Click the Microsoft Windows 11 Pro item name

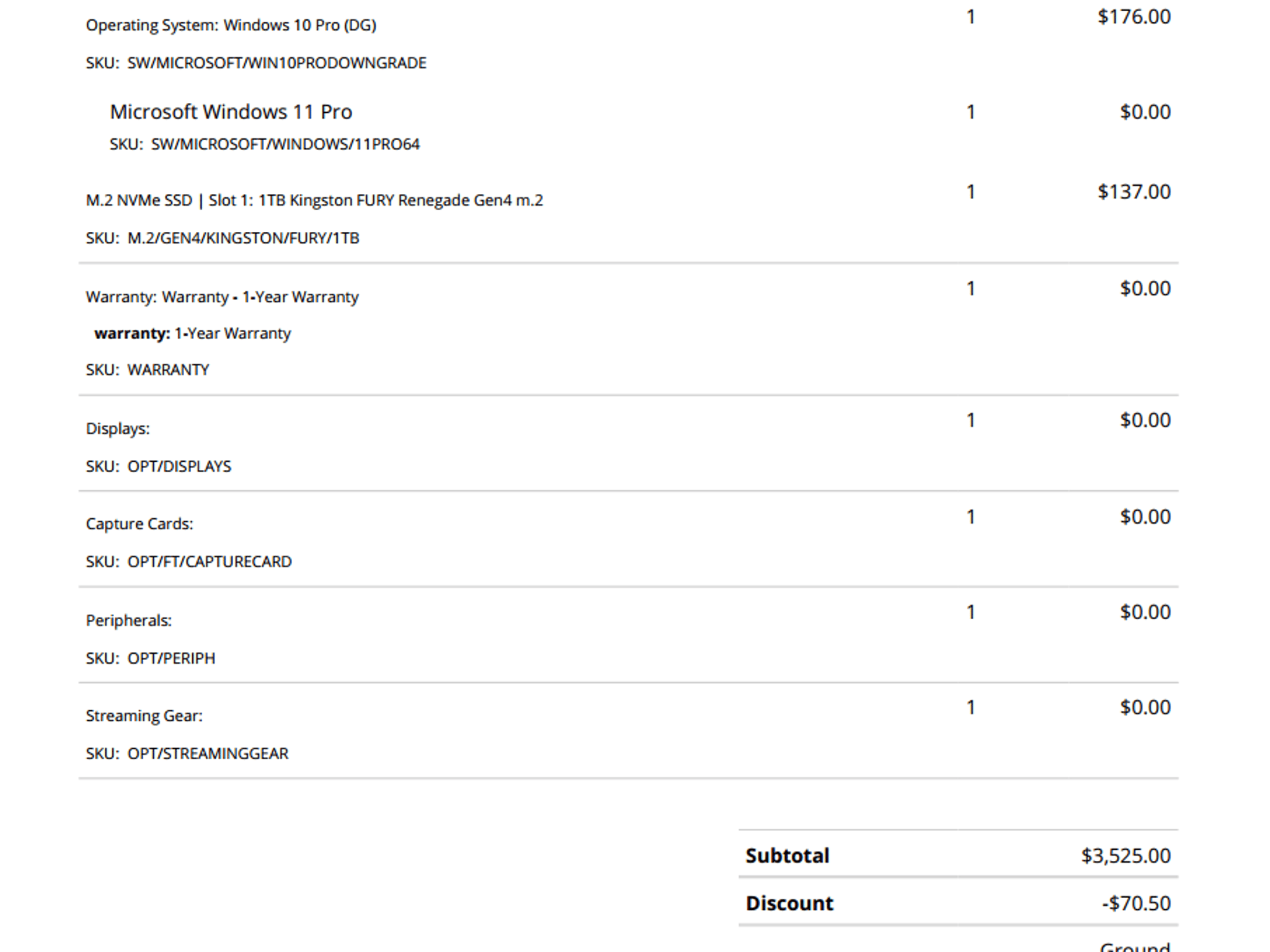pyautogui.click(x=231, y=112)
